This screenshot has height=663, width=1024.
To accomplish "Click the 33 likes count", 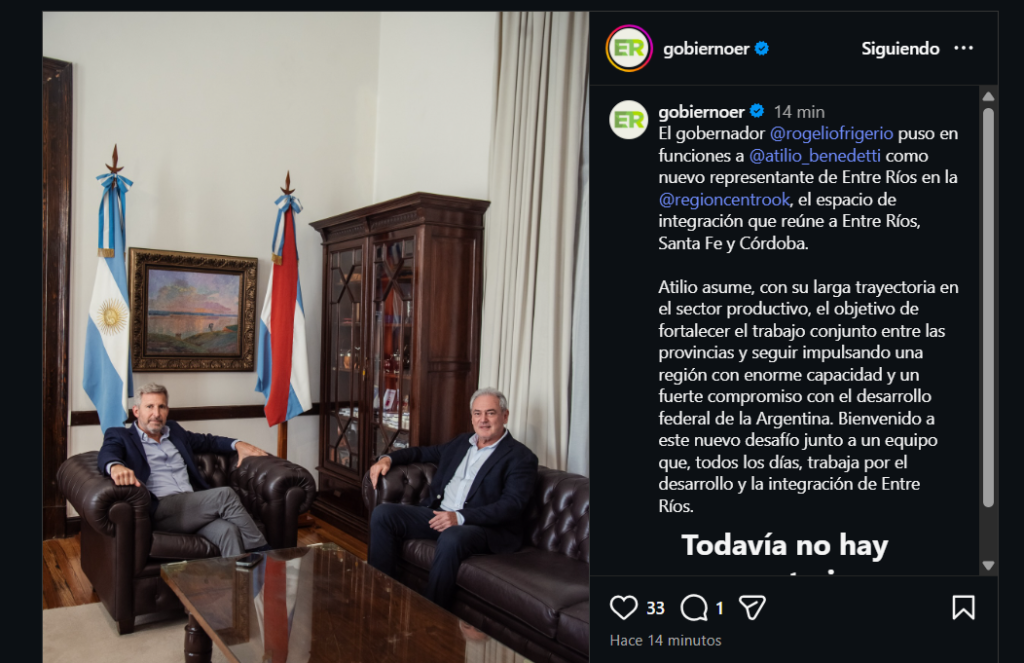I will click(x=655, y=609).
